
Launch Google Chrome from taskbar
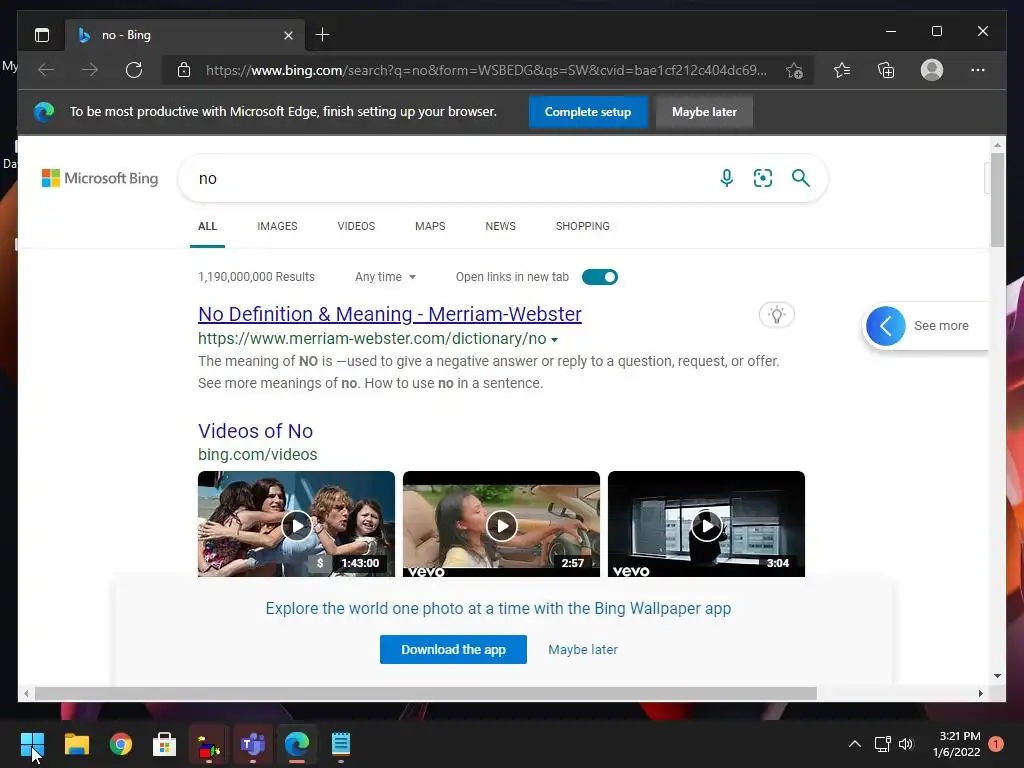tap(121, 744)
